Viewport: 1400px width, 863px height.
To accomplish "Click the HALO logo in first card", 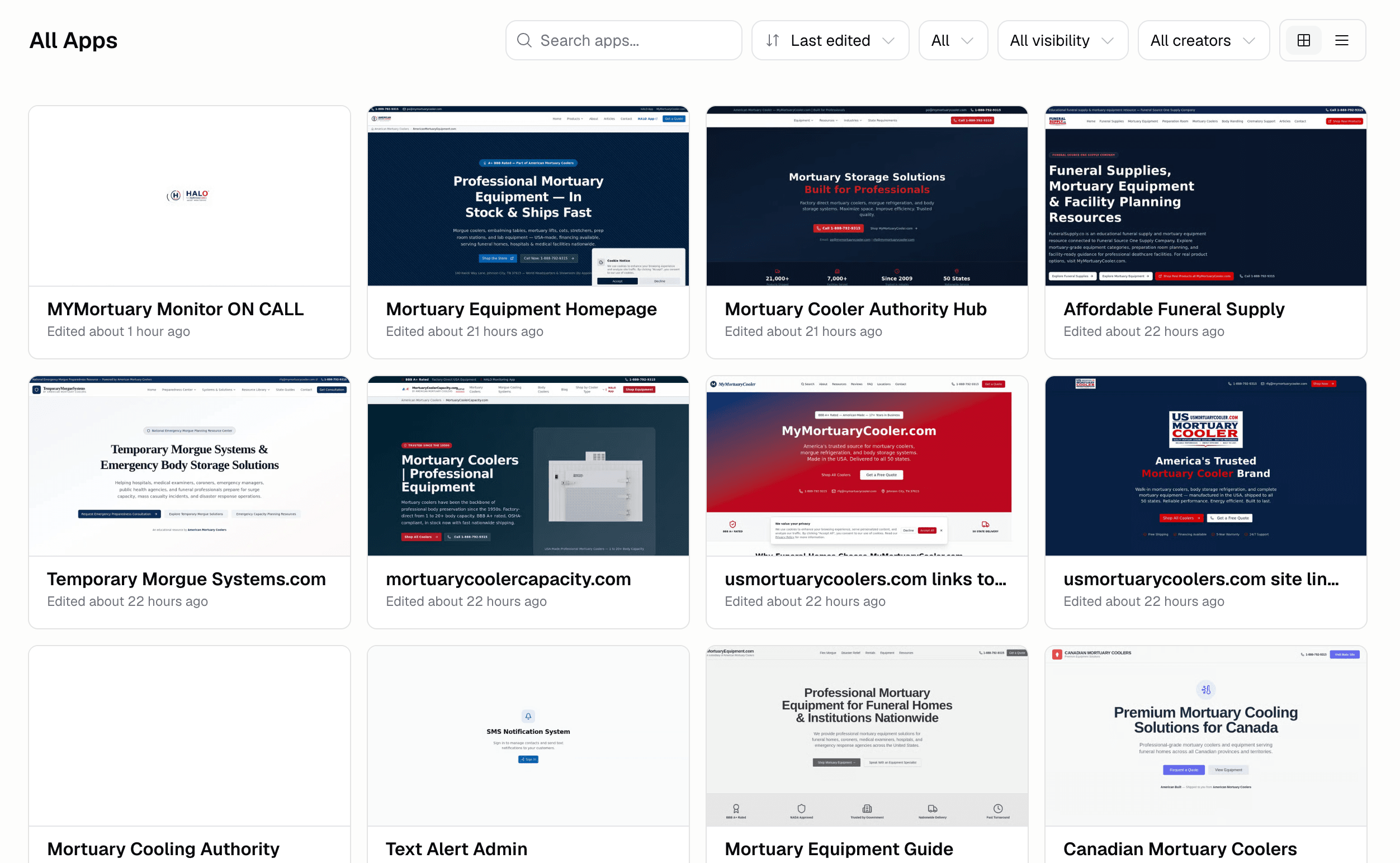I will 188,195.
